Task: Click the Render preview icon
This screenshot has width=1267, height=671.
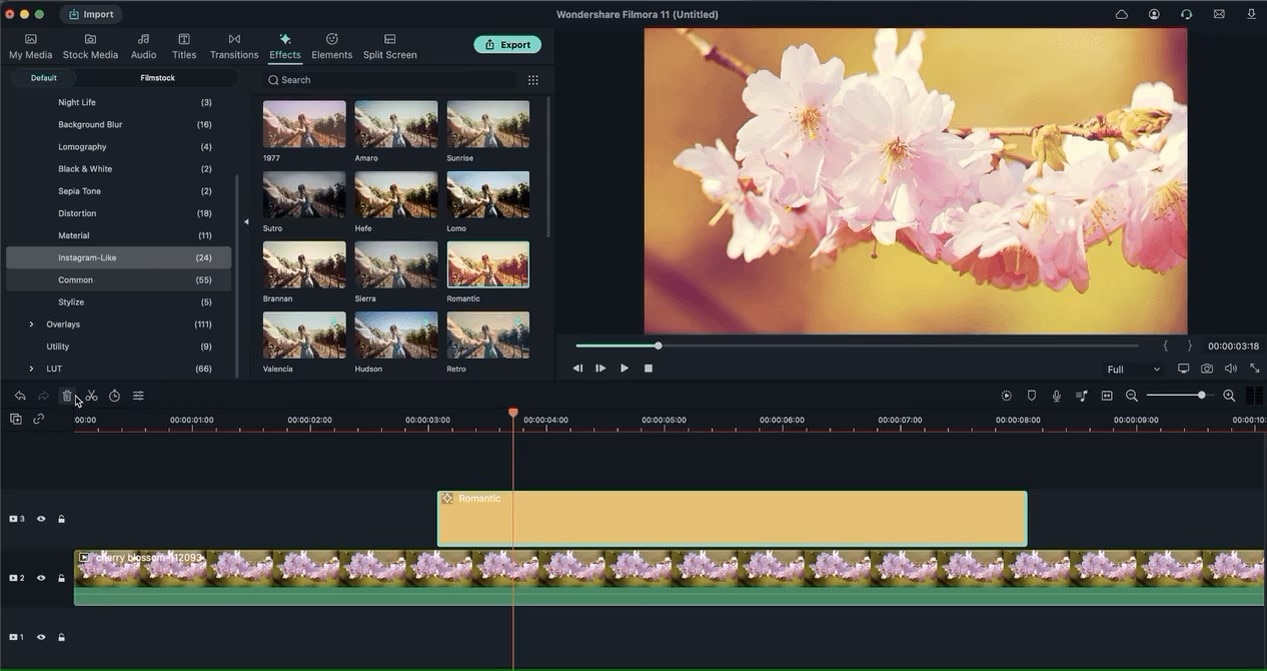Action: coord(1006,396)
